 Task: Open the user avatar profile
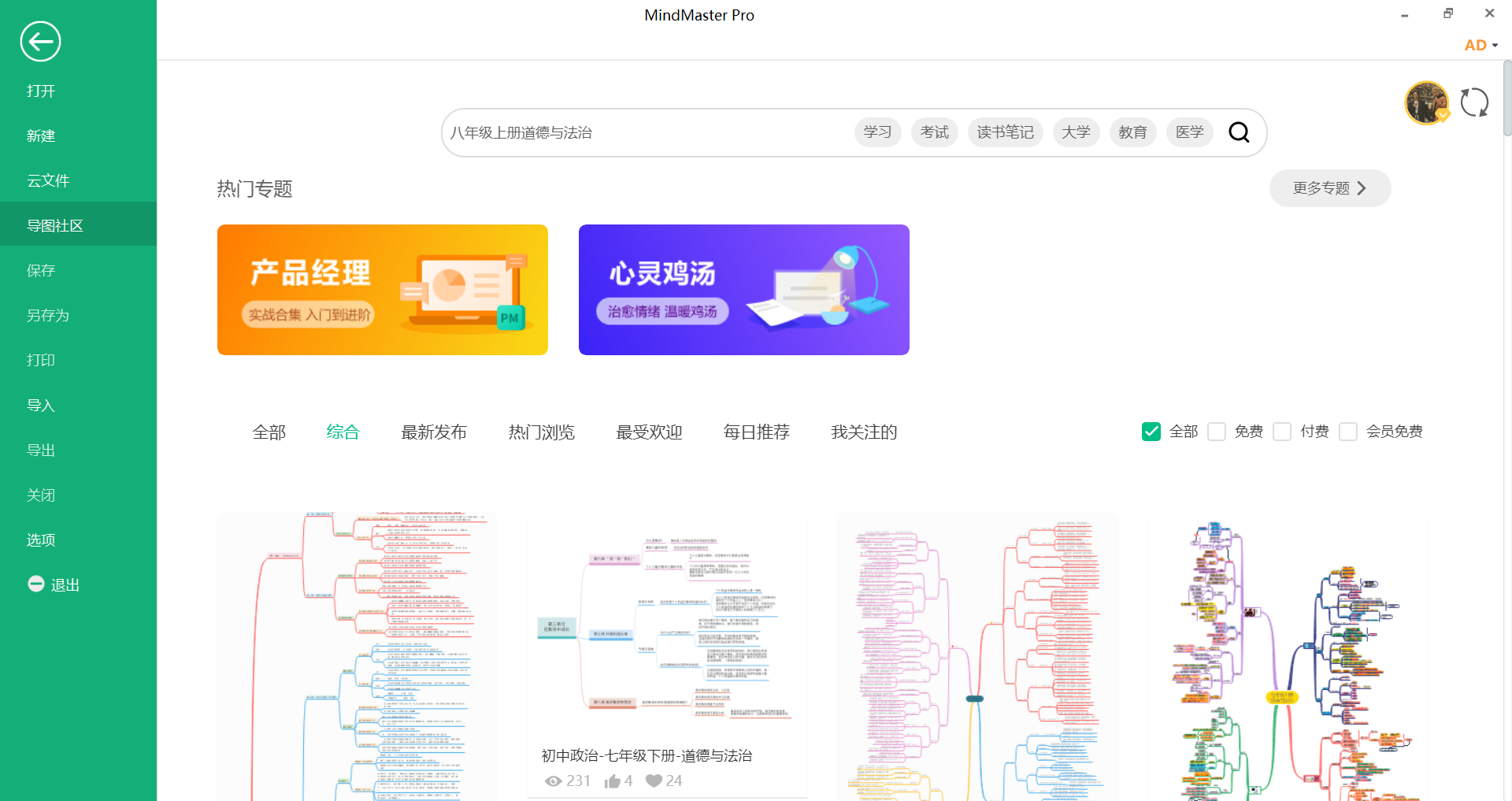(1427, 102)
